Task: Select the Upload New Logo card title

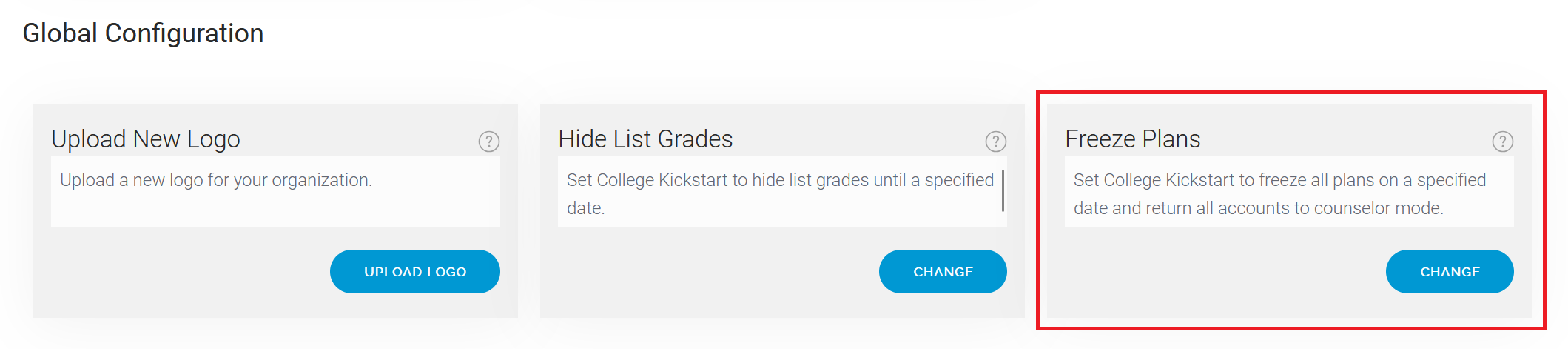Action: click(146, 139)
